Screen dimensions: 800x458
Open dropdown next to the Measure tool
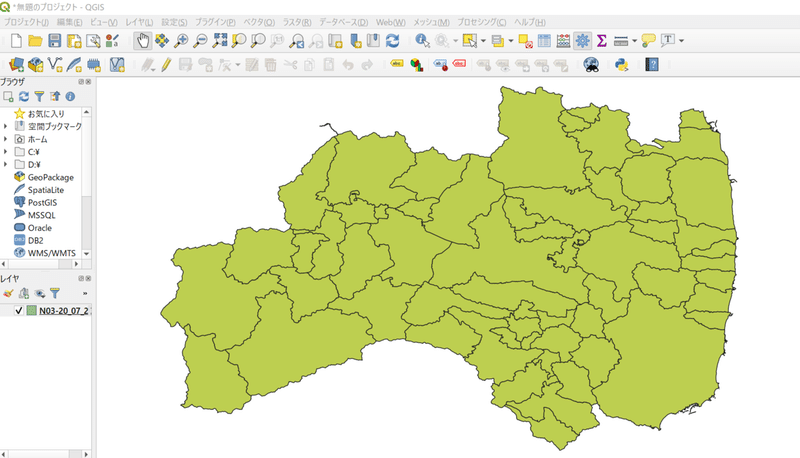pyautogui.click(x=635, y=41)
